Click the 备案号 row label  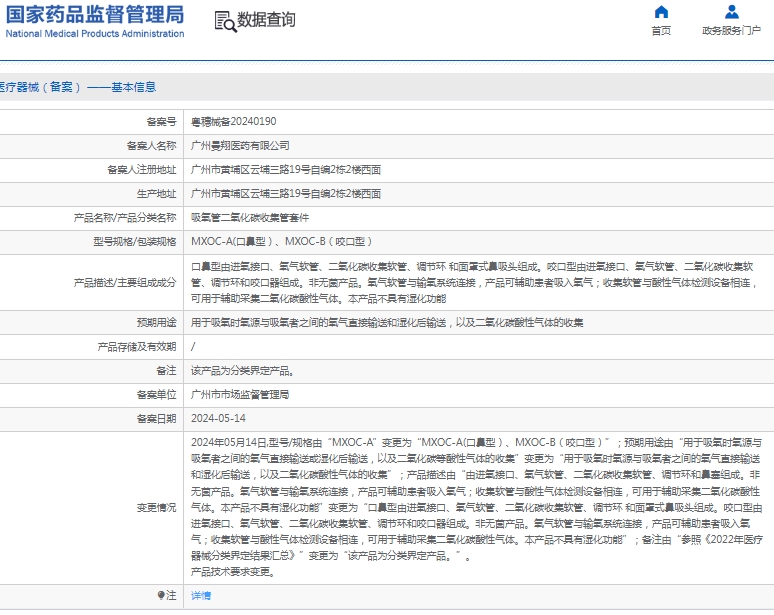pyautogui.click(x=161, y=121)
